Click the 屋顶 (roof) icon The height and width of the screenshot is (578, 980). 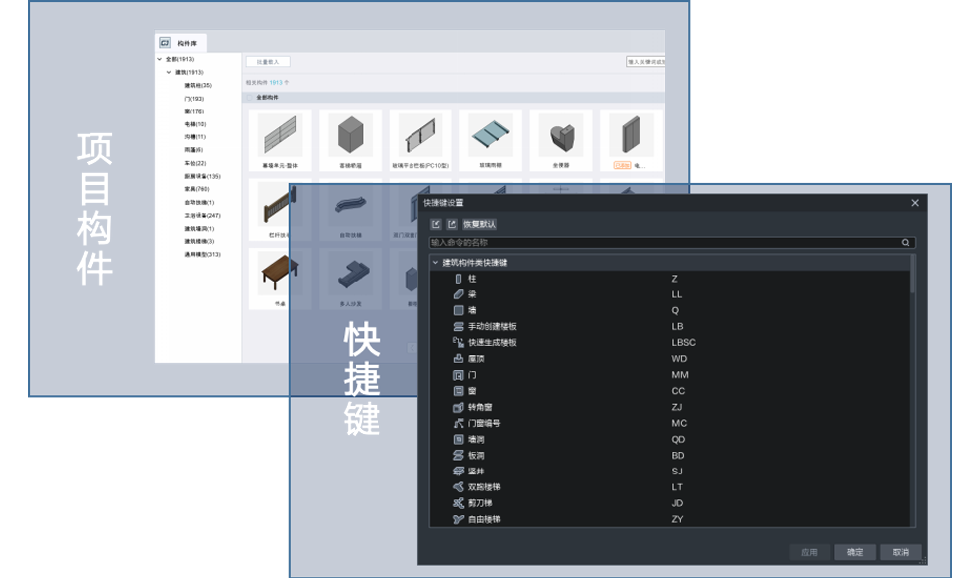coord(459,359)
